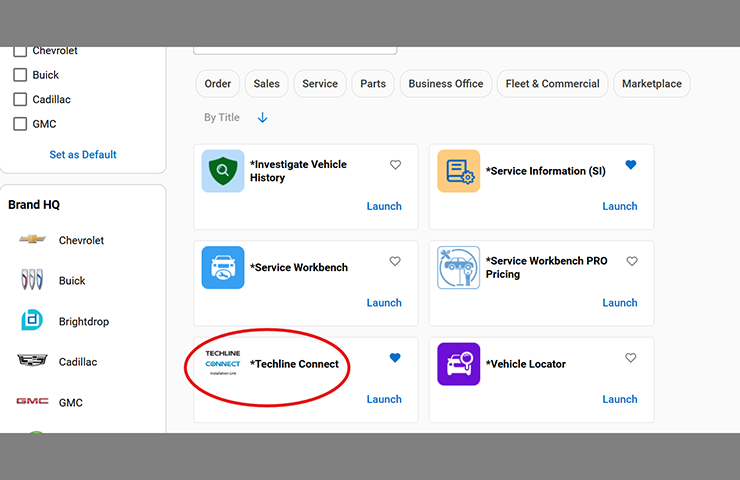
Task: Click the *Vehicle Locator title text
Action: tap(526, 364)
